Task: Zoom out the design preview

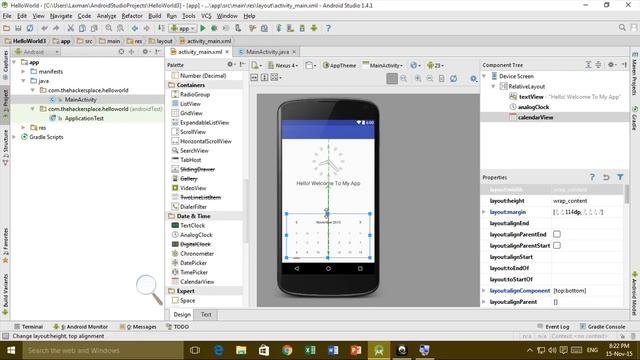Action: 430,78
